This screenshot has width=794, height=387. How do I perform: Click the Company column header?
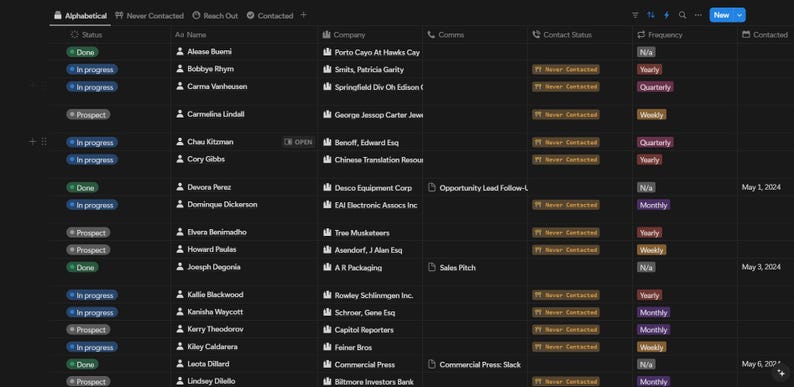tap(344, 35)
